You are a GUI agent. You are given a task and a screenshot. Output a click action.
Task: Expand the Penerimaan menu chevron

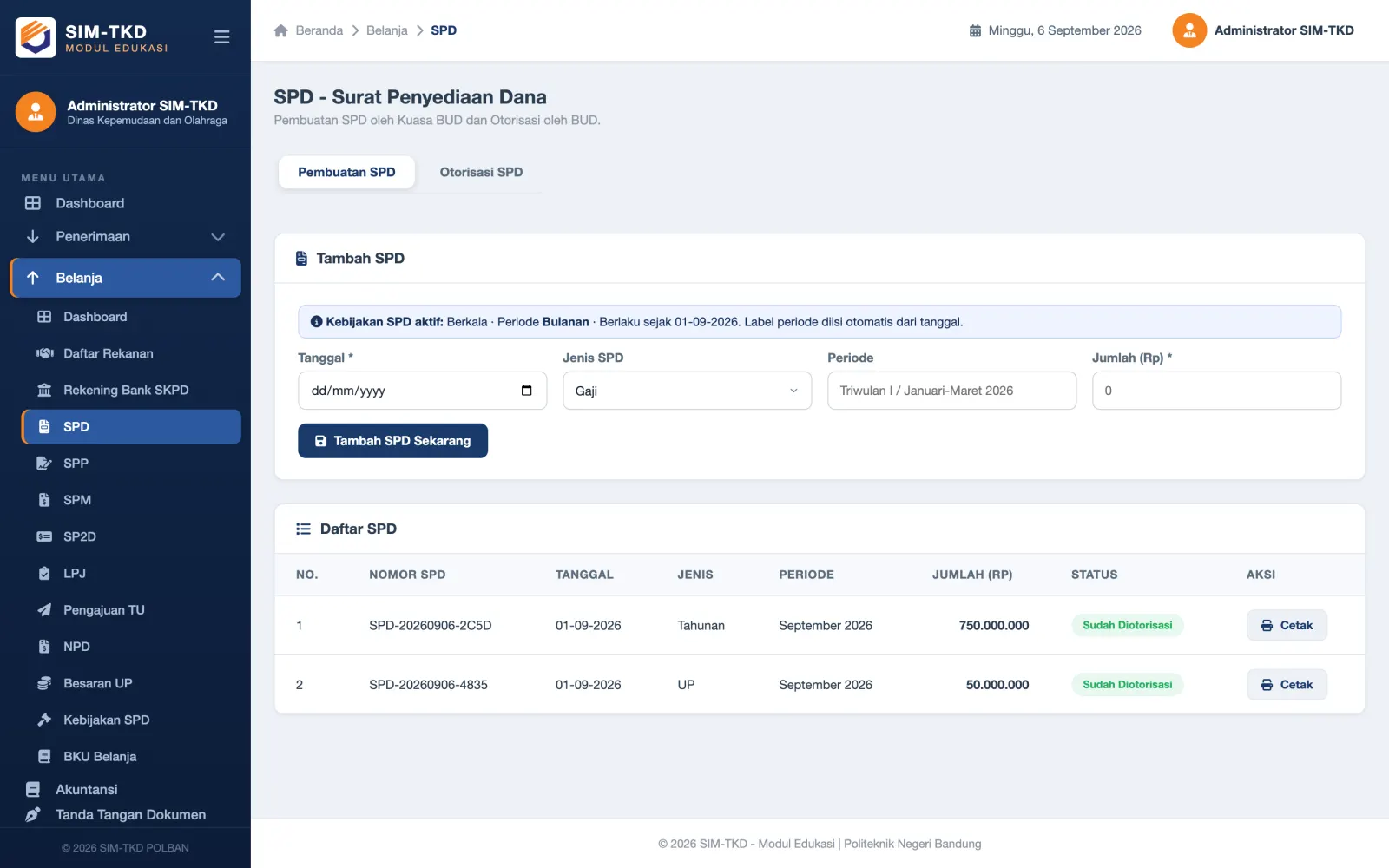(218, 237)
